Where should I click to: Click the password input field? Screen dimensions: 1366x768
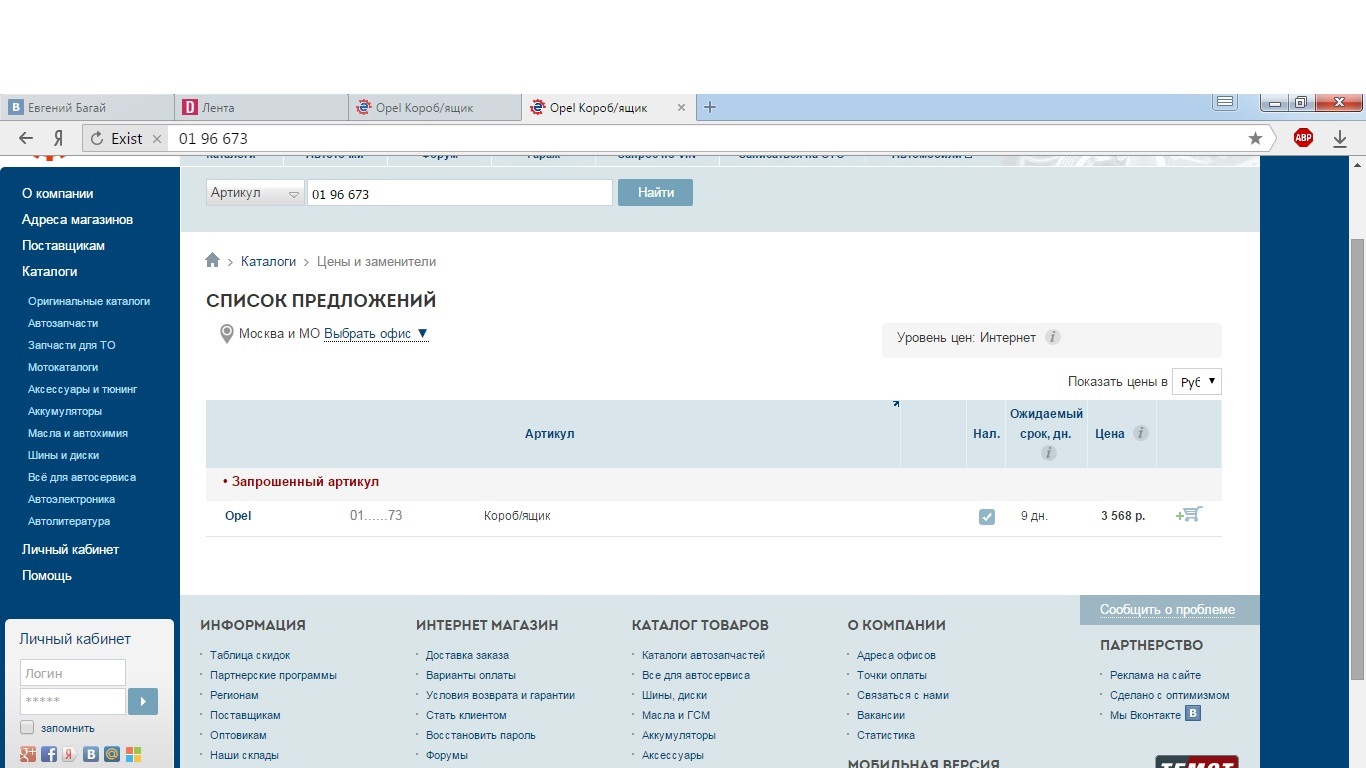[x=73, y=701]
